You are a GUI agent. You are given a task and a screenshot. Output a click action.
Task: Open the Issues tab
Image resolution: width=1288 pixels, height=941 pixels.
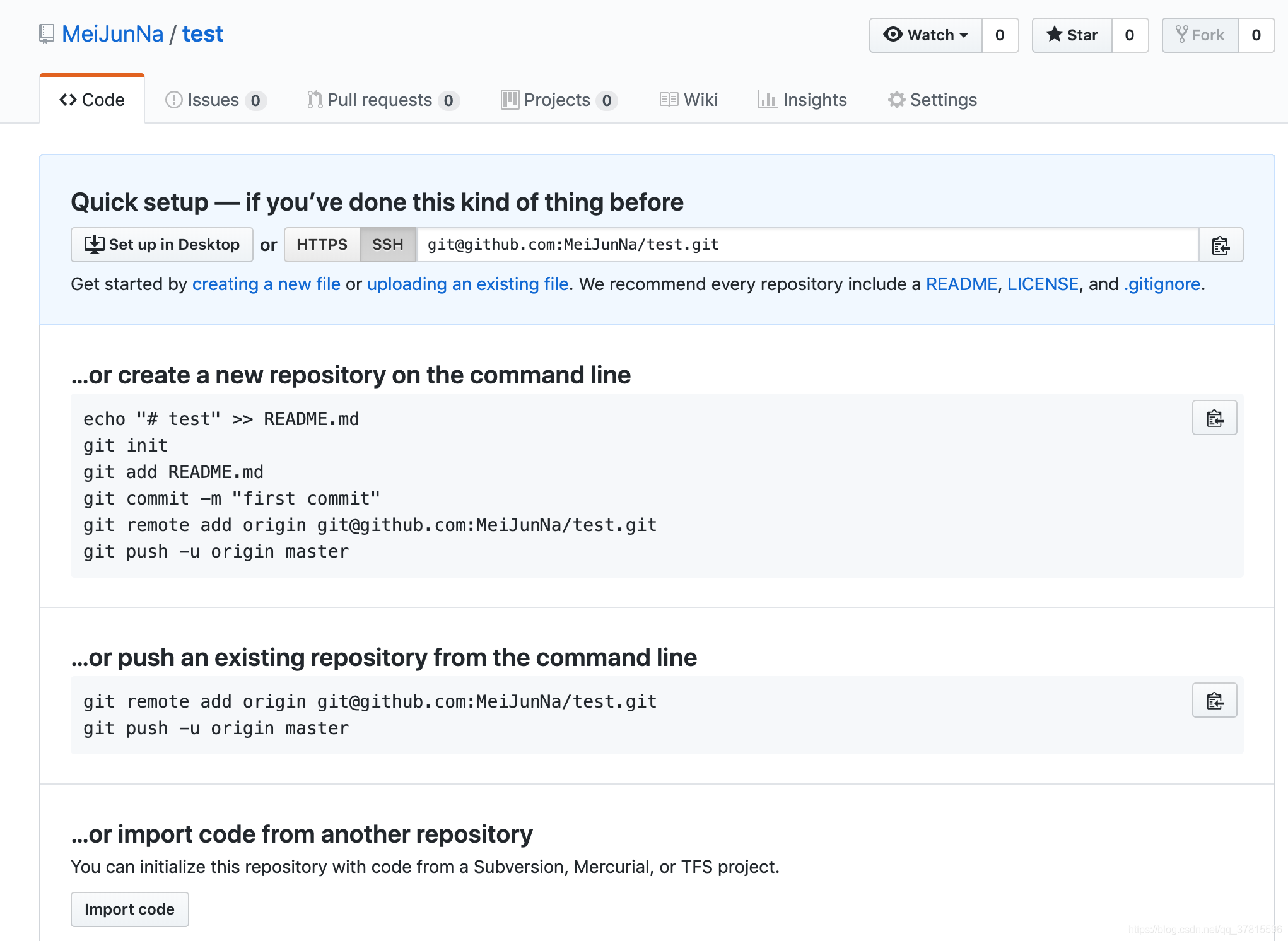click(x=216, y=100)
